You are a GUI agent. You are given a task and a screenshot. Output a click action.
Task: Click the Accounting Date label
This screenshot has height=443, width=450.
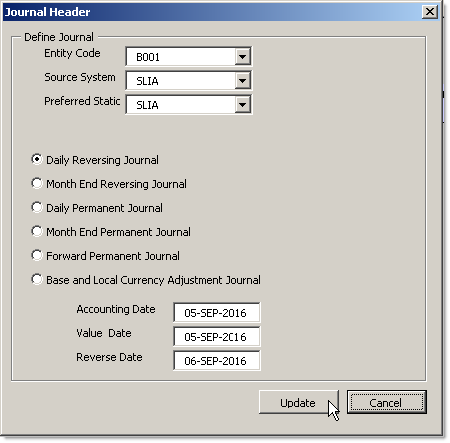pos(116,309)
